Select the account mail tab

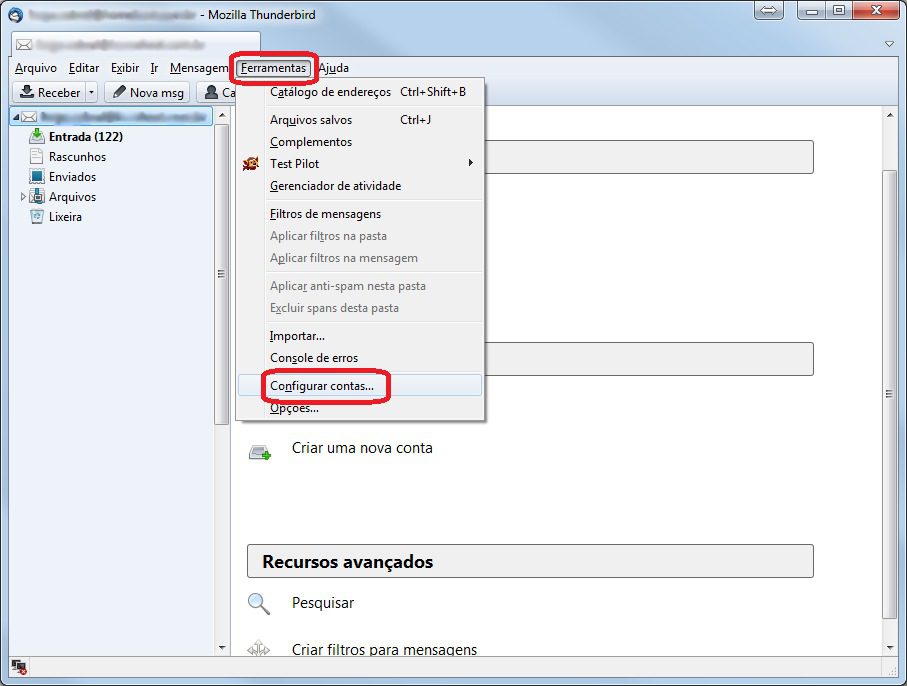[136, 45]
